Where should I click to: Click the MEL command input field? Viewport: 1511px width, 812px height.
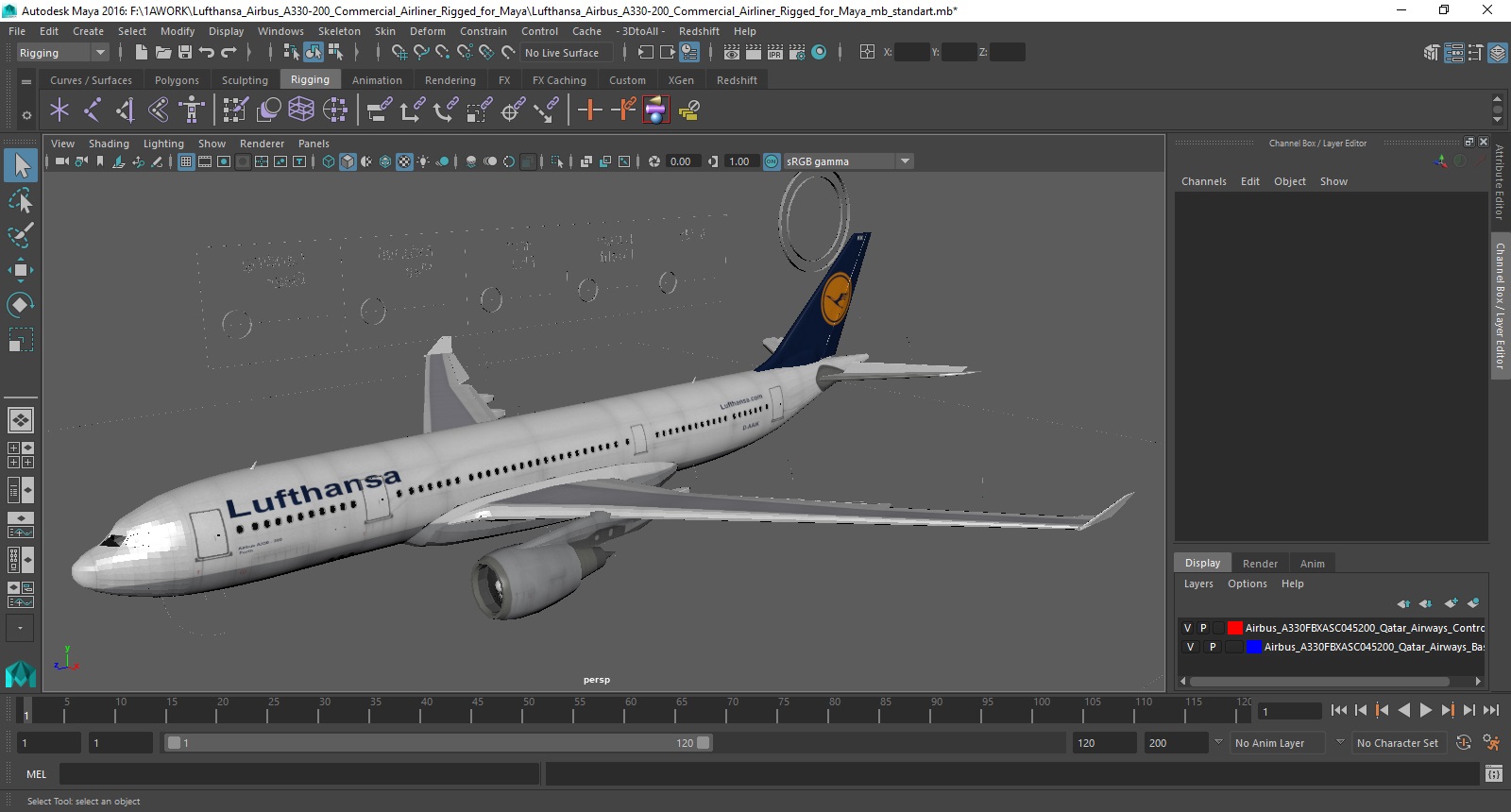298,774
